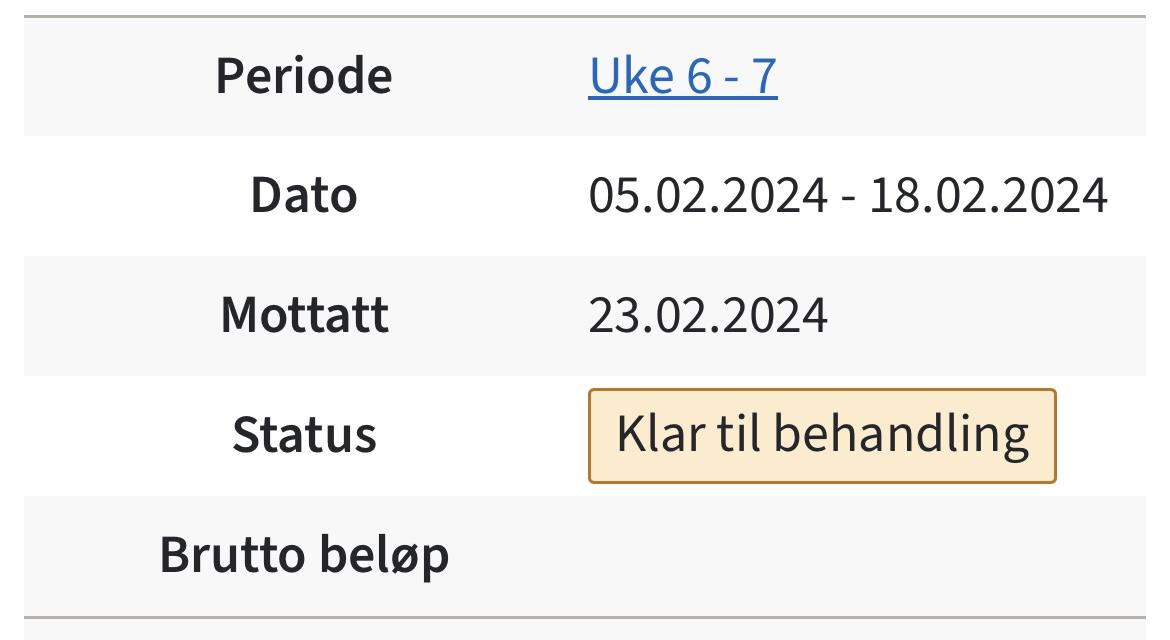Click the Klar til behandling status badge
The width and height of the screenshot is (1170, 640).
coord(822,436)
